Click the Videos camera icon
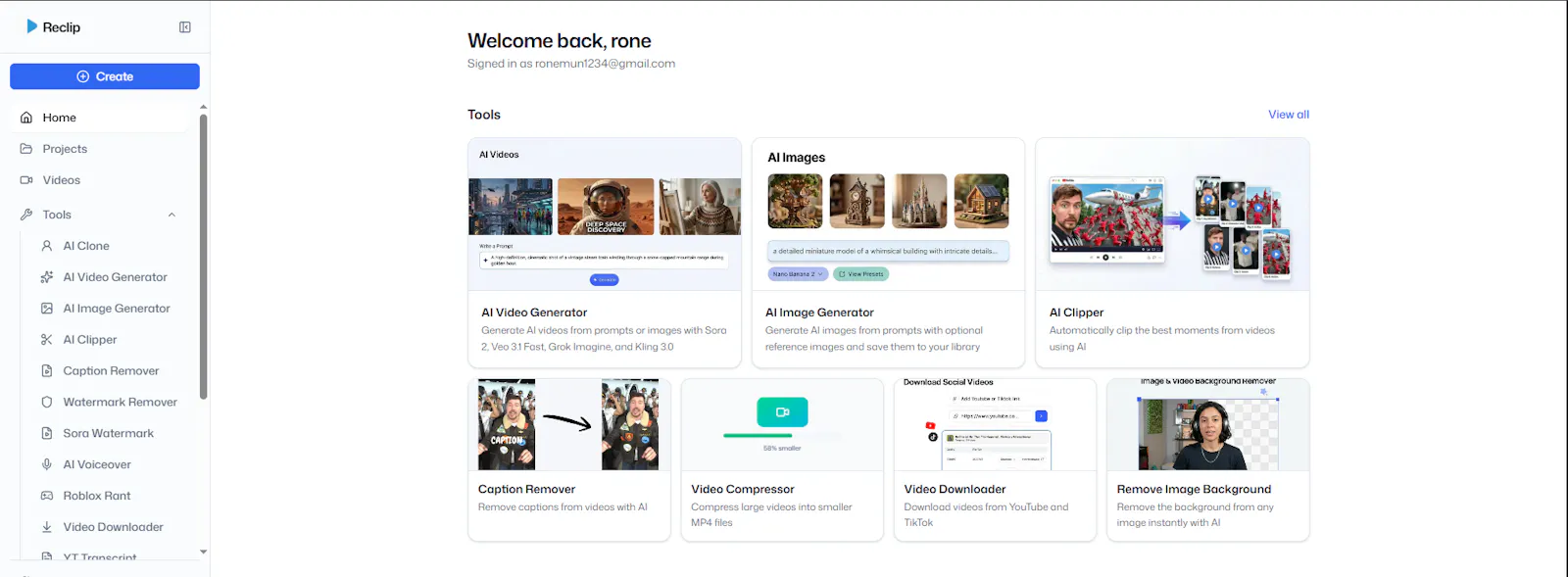This screenshot has width=1568, height=577. click(x=26, y=180)
